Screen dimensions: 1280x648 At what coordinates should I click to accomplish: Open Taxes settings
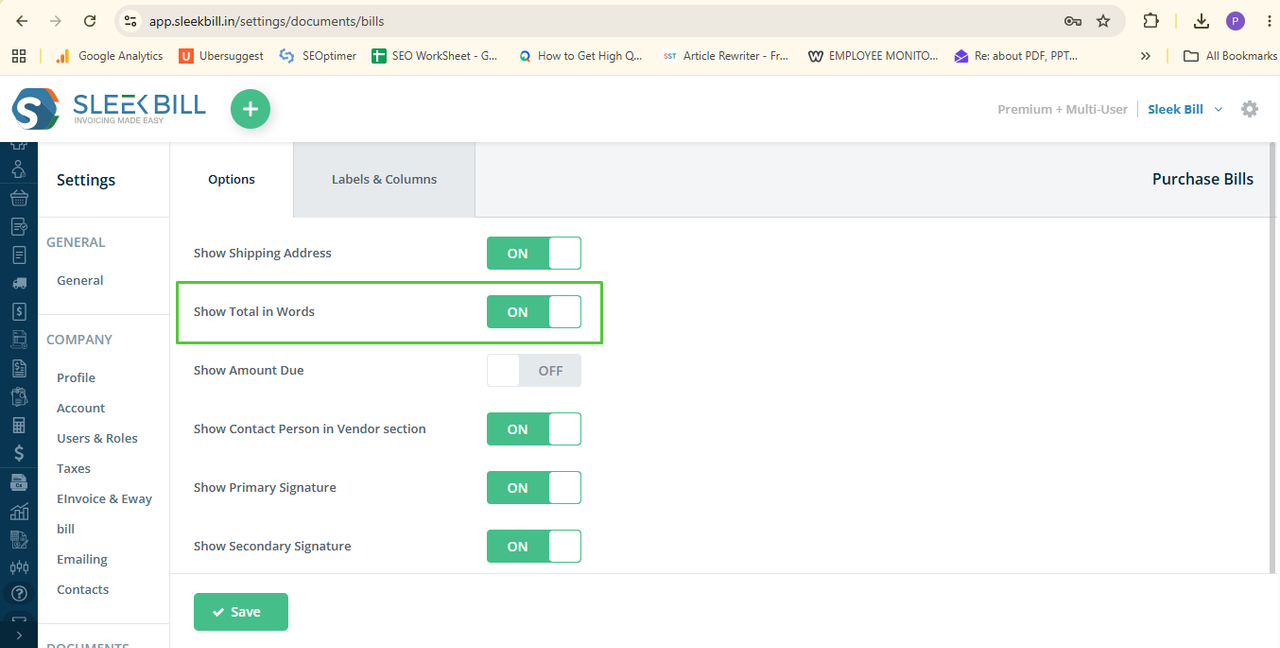pos(74,468)
